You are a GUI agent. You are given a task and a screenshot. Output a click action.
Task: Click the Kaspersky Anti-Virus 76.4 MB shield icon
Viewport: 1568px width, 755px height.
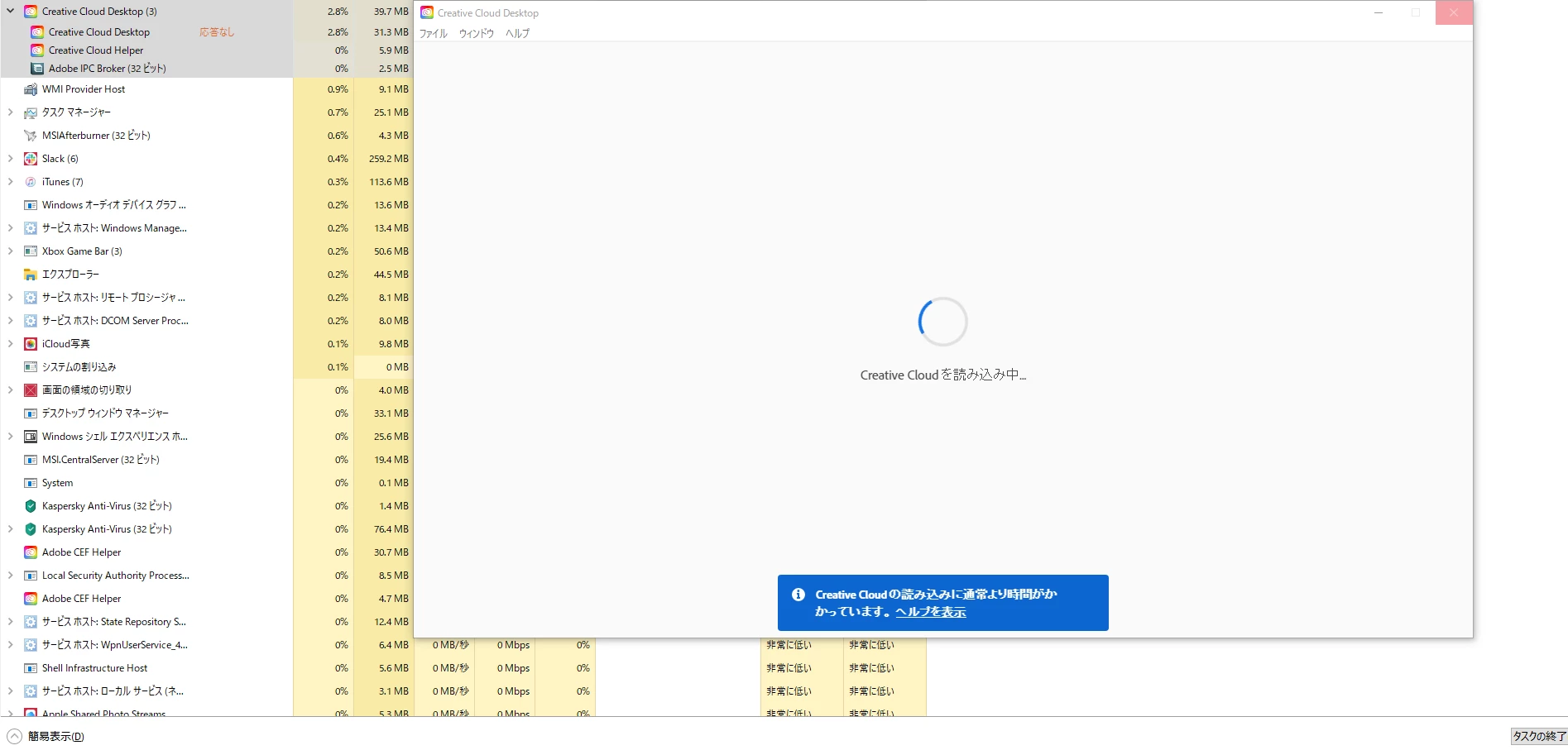(x=31, y=529)
